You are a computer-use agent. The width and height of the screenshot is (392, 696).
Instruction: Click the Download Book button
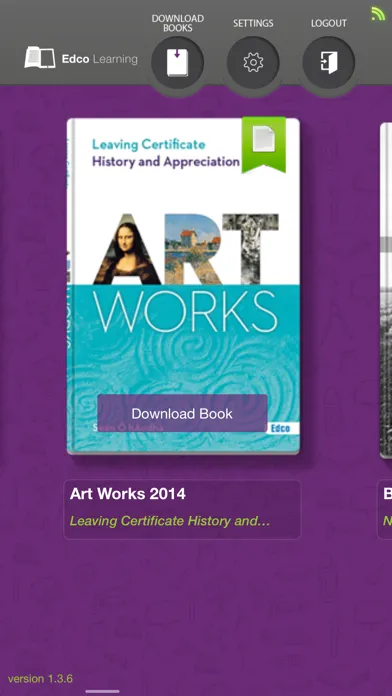click(182, 413)
